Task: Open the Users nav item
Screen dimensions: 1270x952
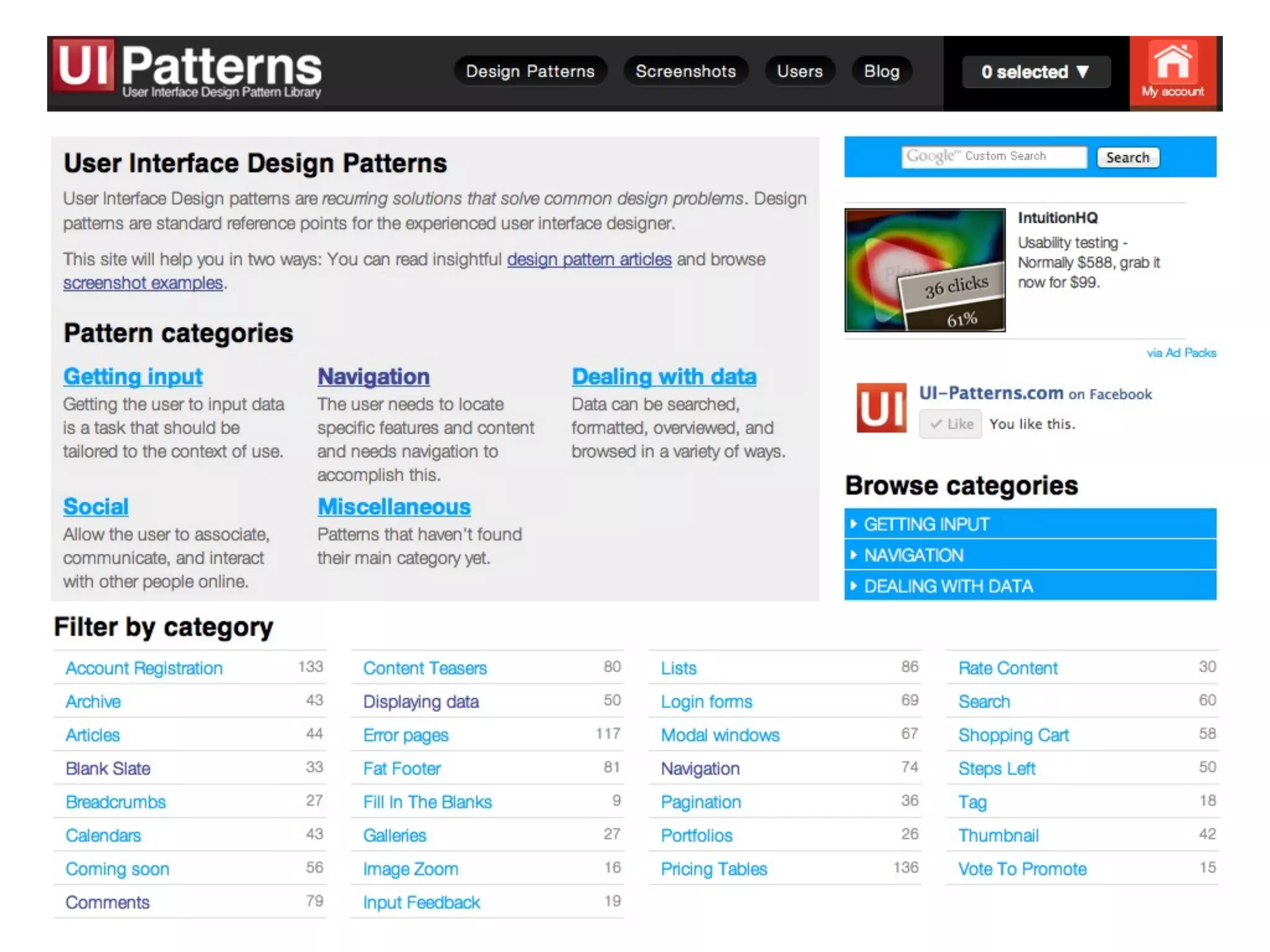Action: click(799, 71)
